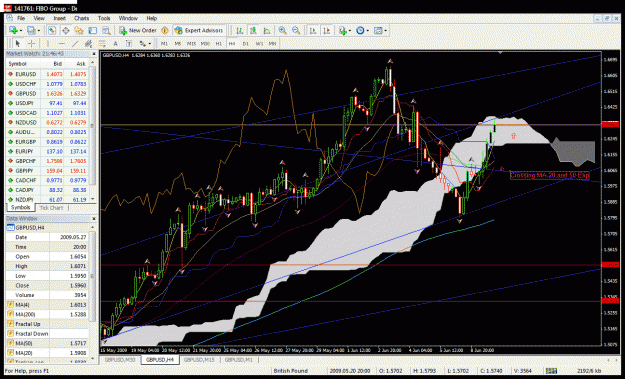The image size is (625, 379).
Task: Select the Text Label tool
Action: click(x=129, y=43)
